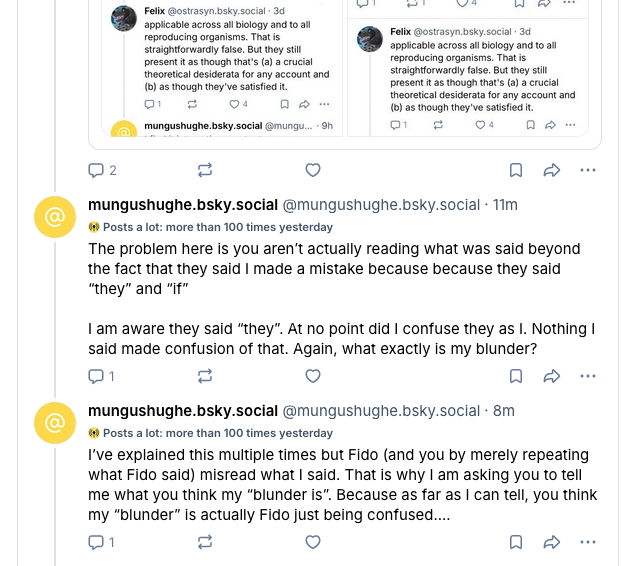Like the 11m post

coord(312,376)
